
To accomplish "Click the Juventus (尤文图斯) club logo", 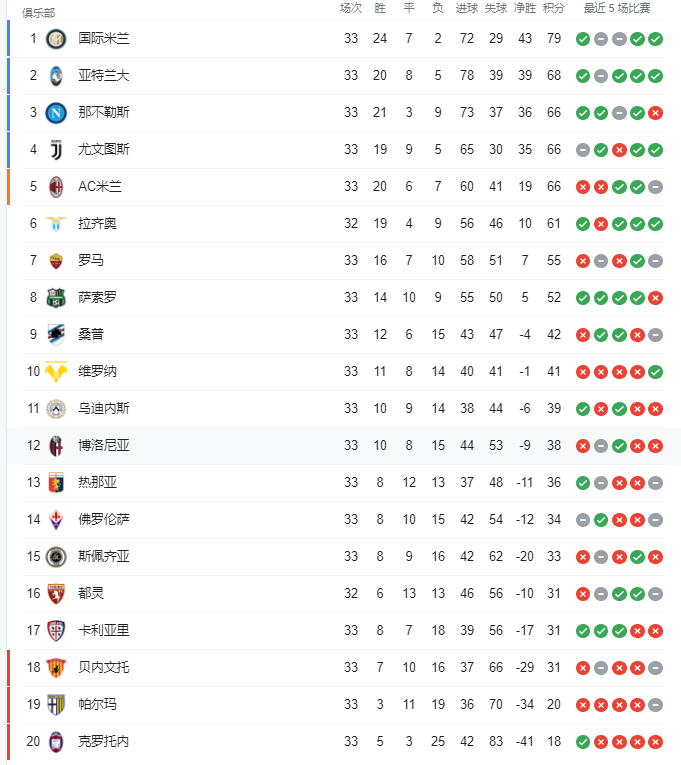I will pyautogui.click(x=56, y=150).
